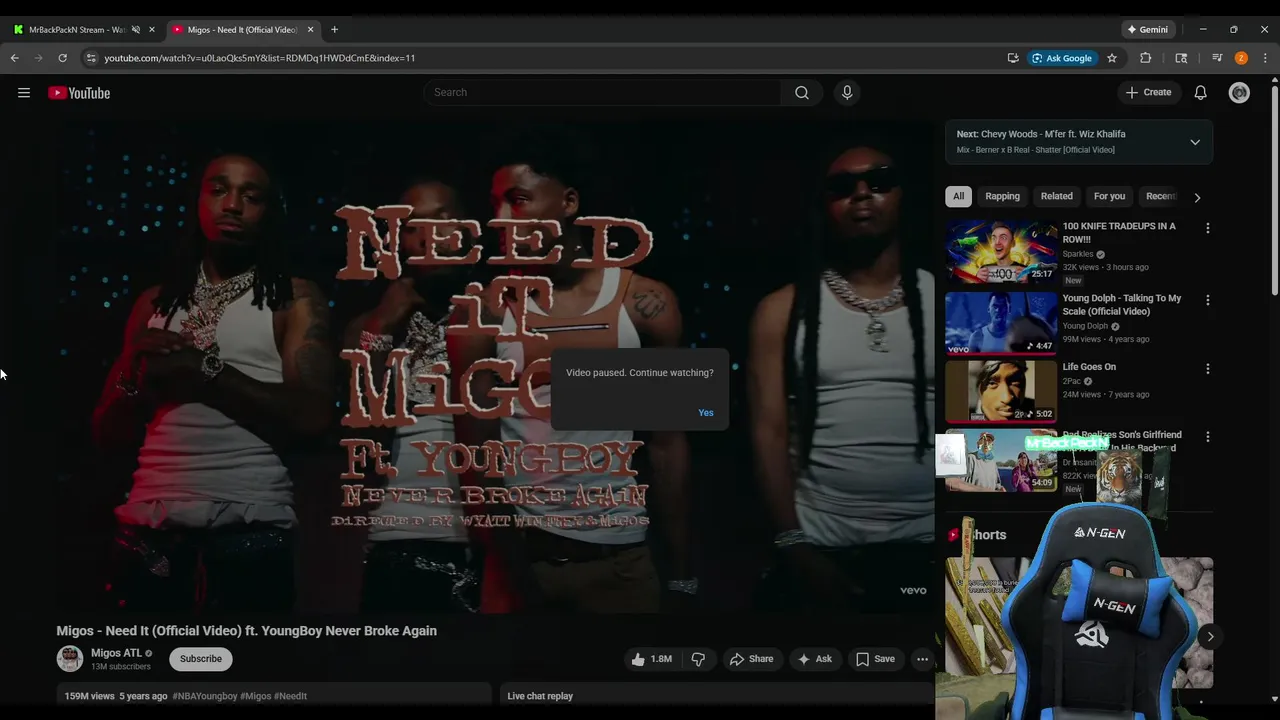The height and width of the screenshot is (720, 1280).
Task: Save the video to playlist
Action: [x=875, y=659]
